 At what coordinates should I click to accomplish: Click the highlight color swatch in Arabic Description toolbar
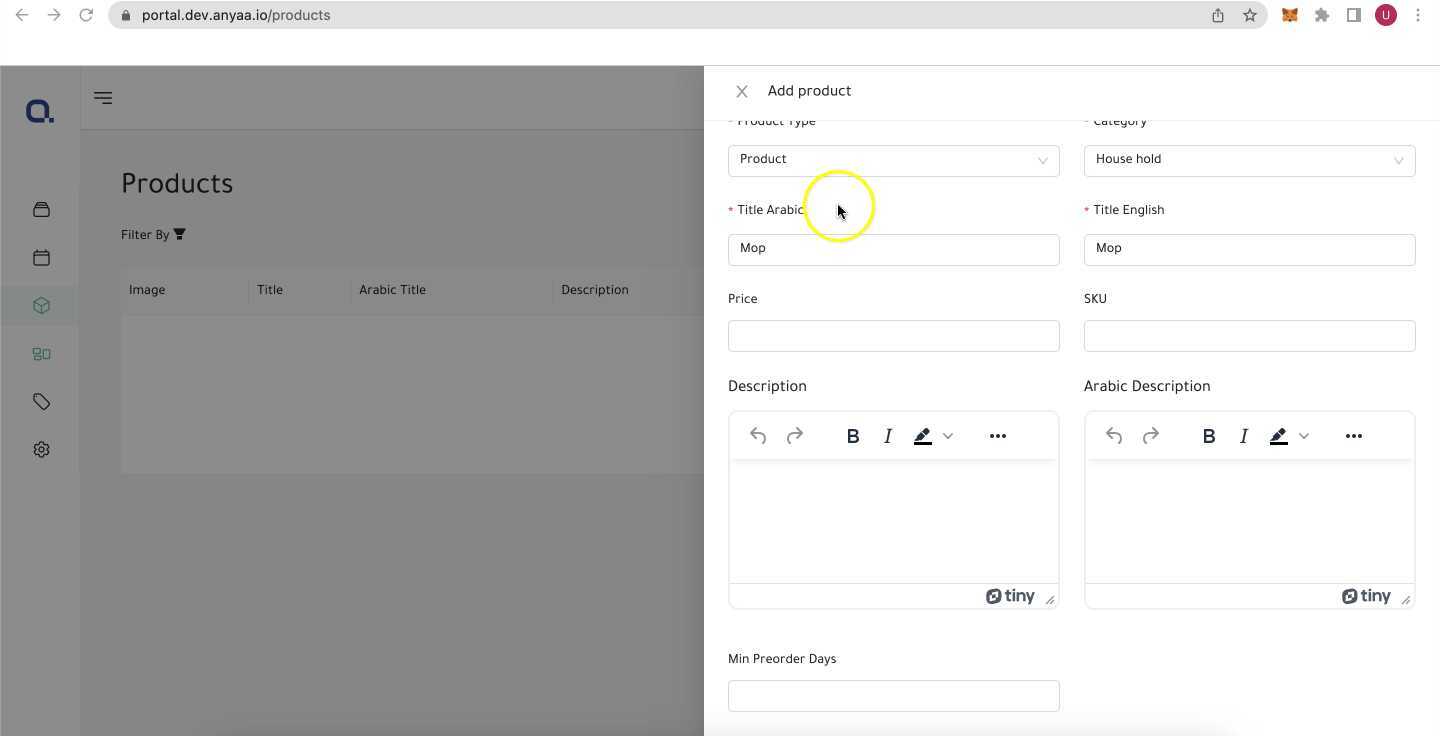1278,435
